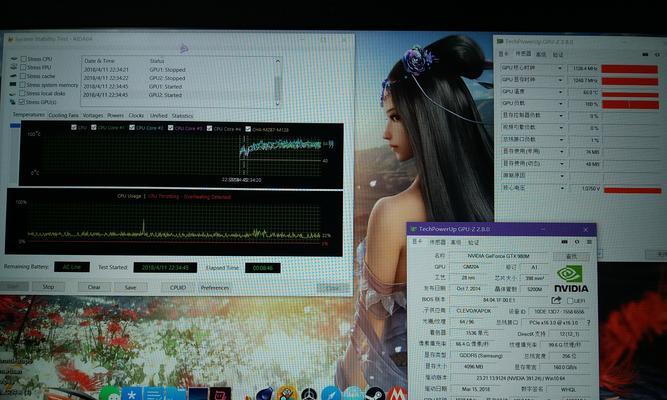This screenshot has height=400, width=667.
Task: Enable the Stress local disks checkbox
Action: (23, 94)
